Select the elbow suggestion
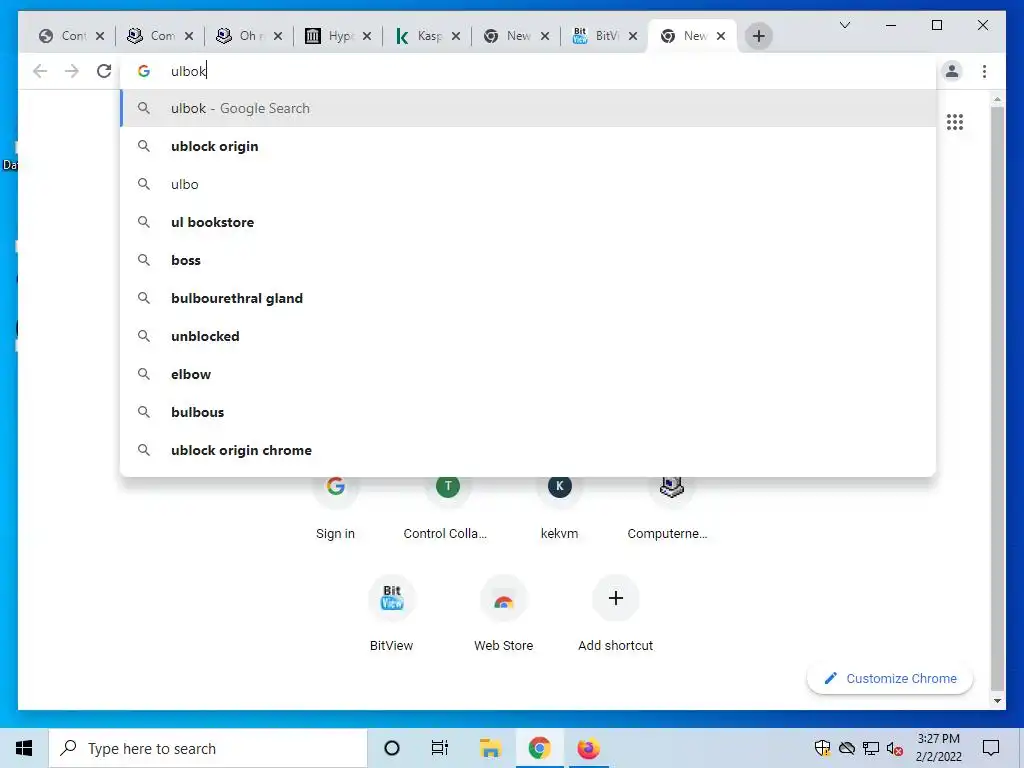The image size is (1024, 768). tap(528, 374)
